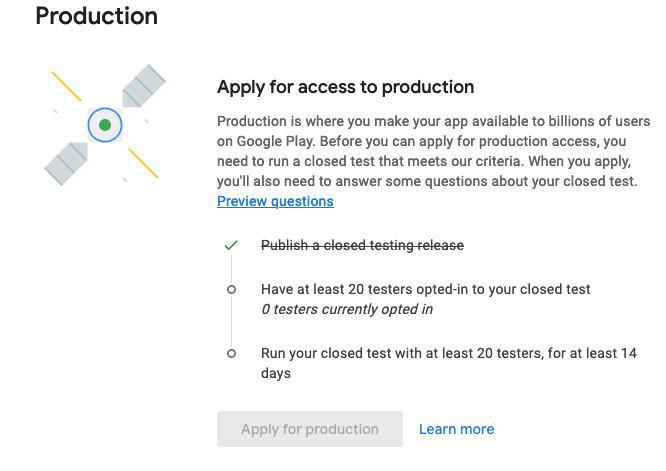Click connector line below the green checkmark
The width and height of the screenshot is (666, 471).
231,268
